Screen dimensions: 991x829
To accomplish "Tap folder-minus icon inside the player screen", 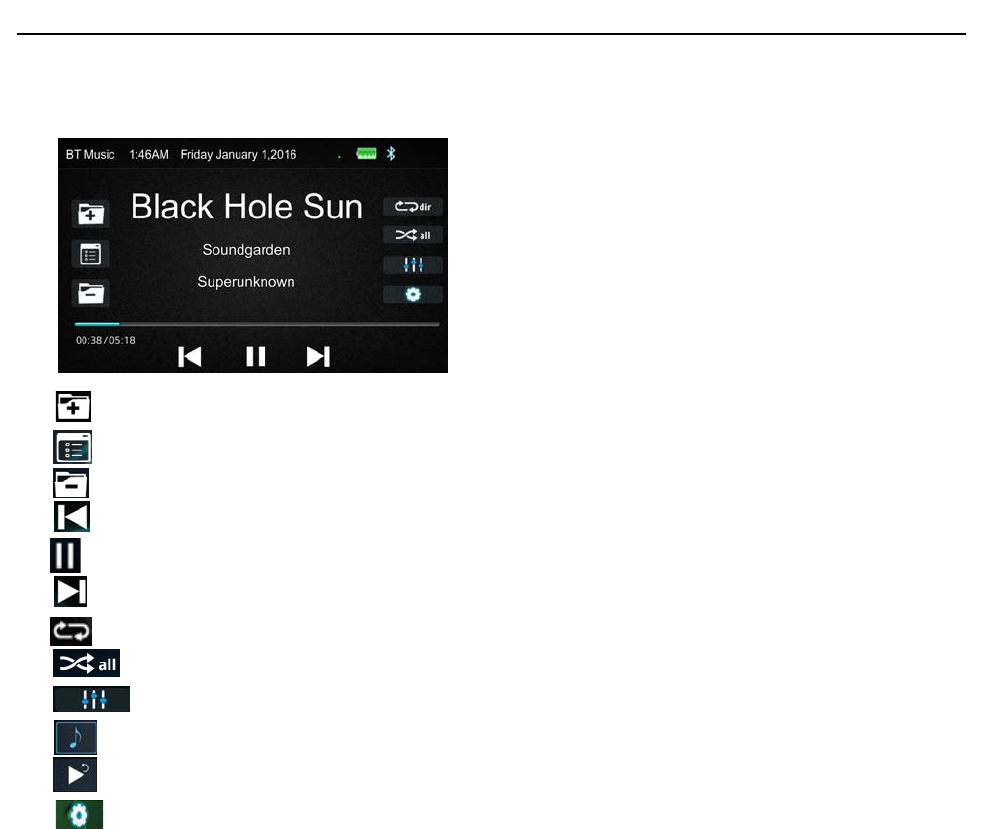I will [x=90, y=293].
